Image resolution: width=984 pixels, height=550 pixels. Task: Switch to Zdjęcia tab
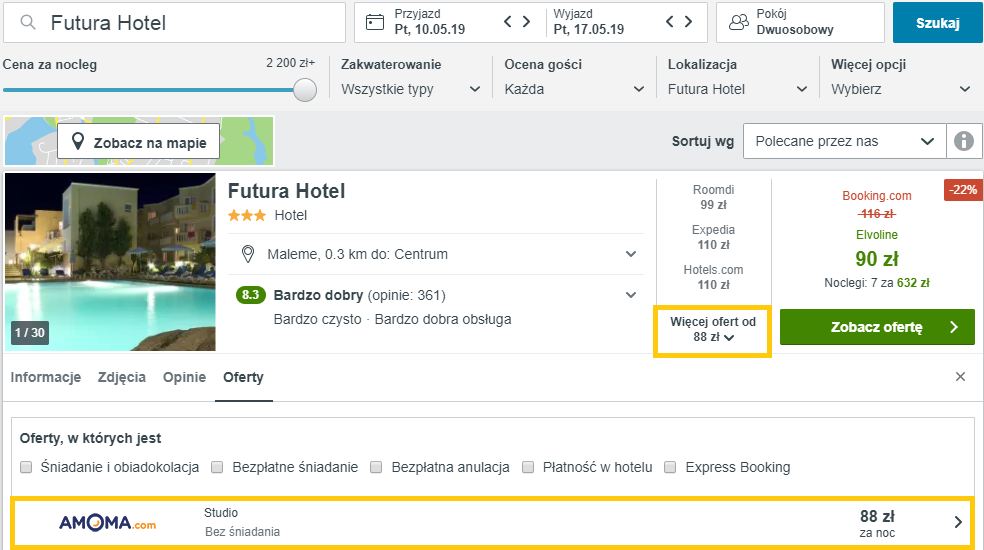pos(122,377)
